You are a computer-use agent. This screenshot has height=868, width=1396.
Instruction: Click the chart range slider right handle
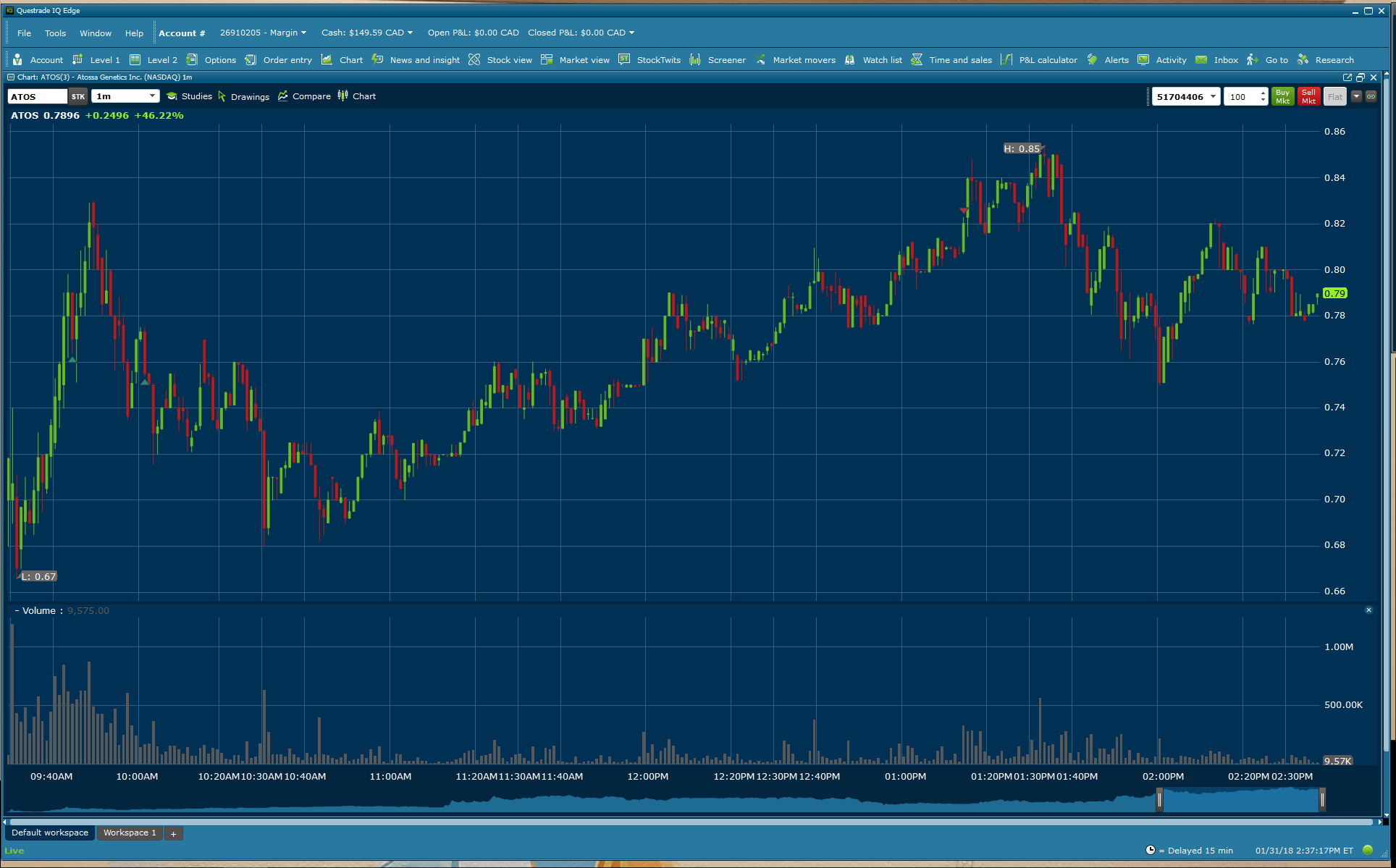click(x=1322, y=799)
